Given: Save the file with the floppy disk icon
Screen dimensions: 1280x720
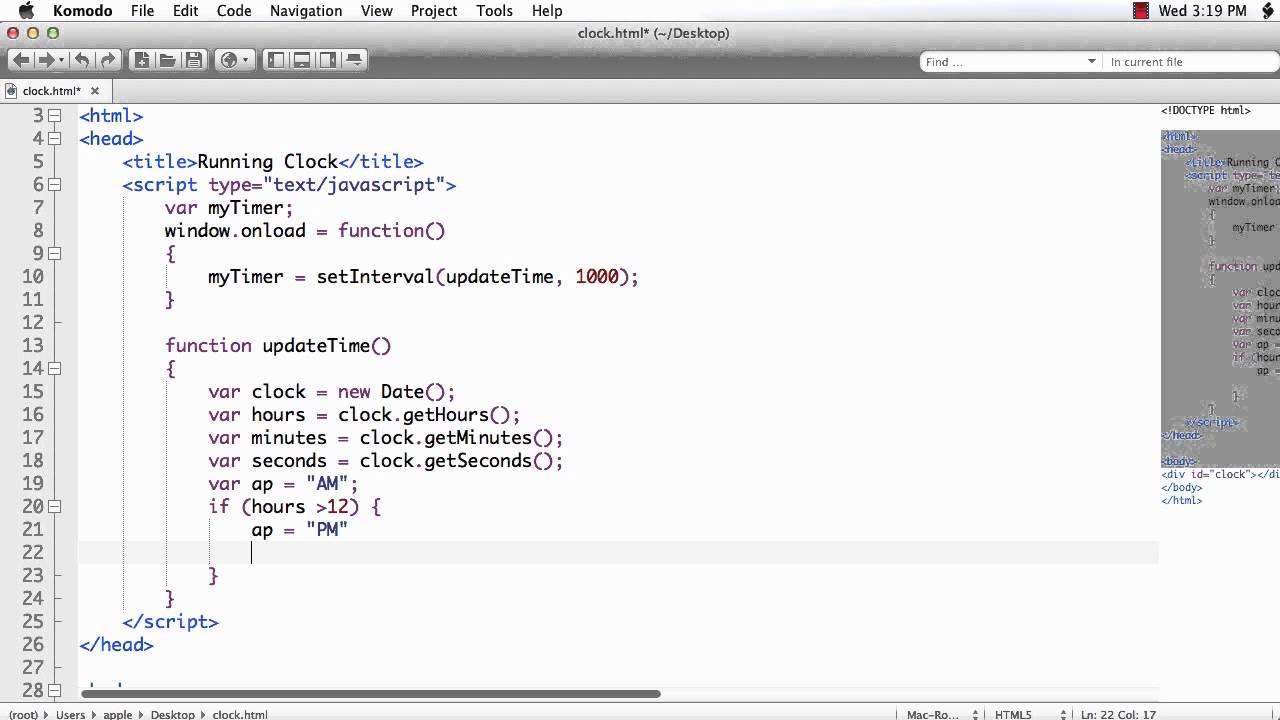Looking at the screenshot, I should [193, 60].
